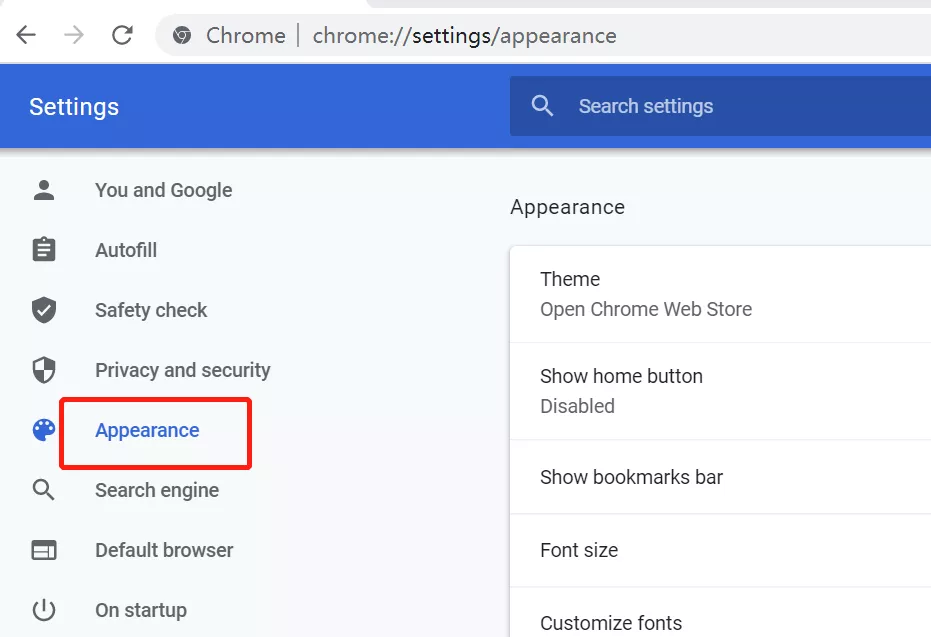Click the You and Google person icon
This screenshot has width=931, height=637.
pos(44,190)
